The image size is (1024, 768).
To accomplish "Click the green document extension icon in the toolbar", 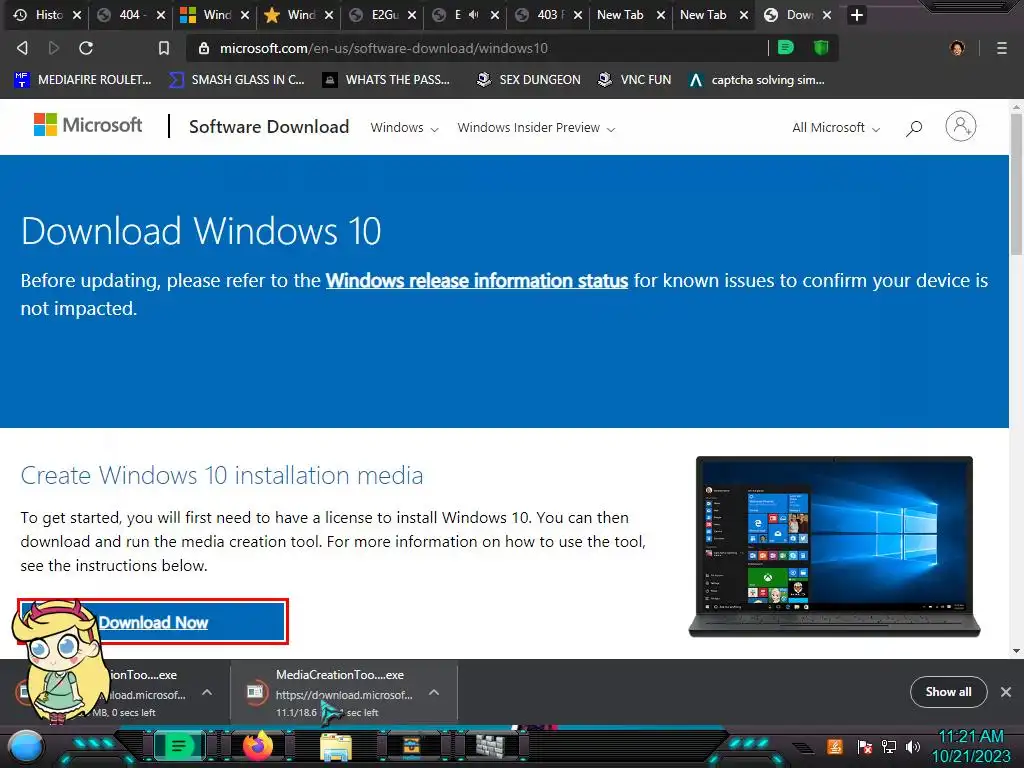I will 786,47.
